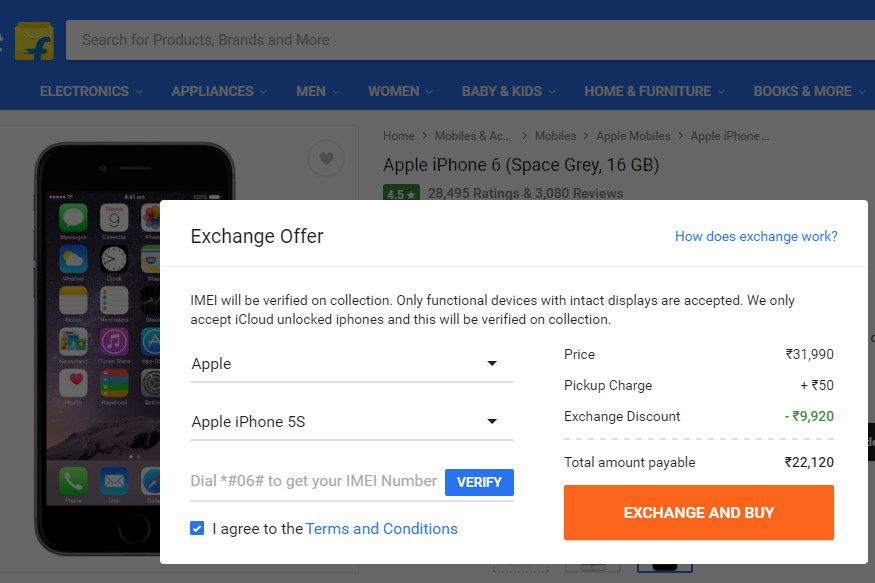The height and width of the screenshot is (583, 875).
Task: Click the Home breadcrumb link
Action: (x=398, y=135)
